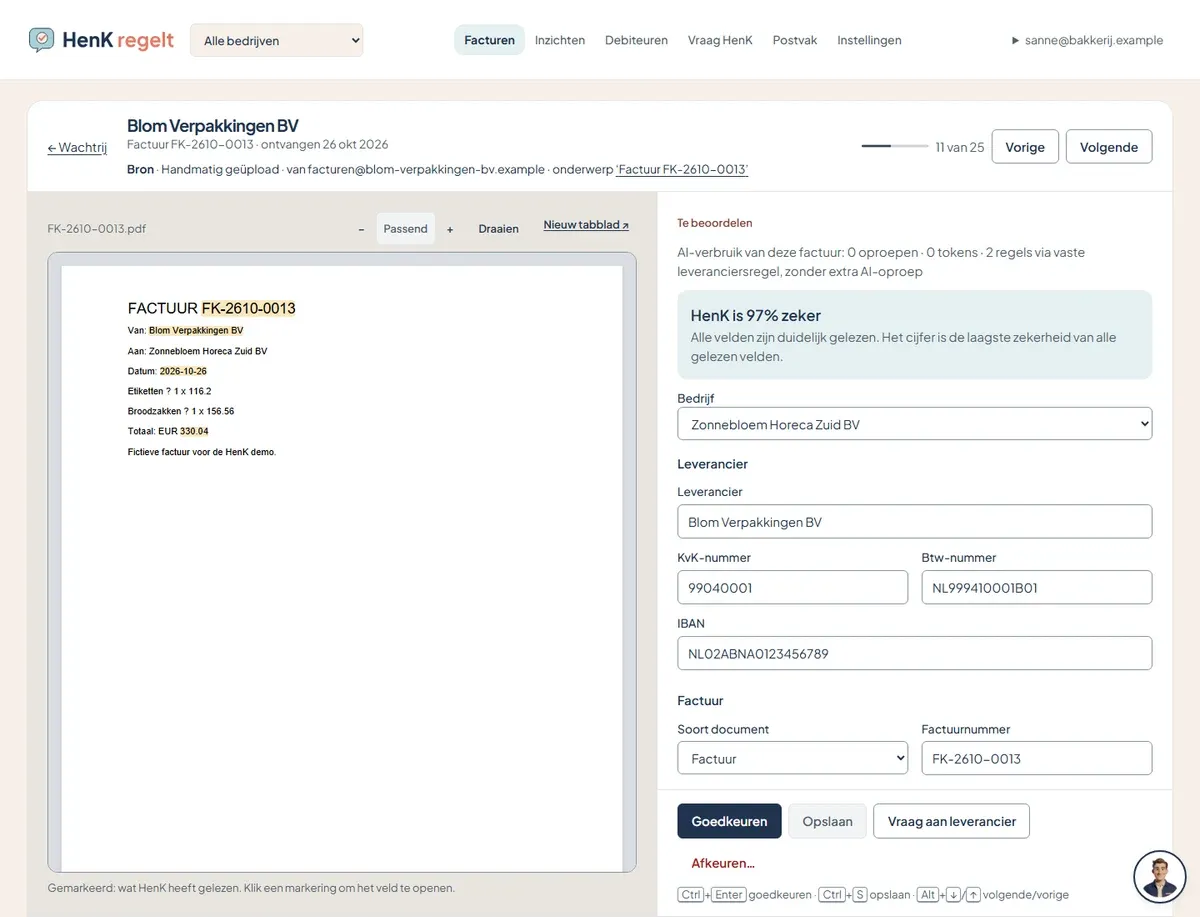
Task: Click the HenK regelt speech bubble logo
Action: [42, 40]
